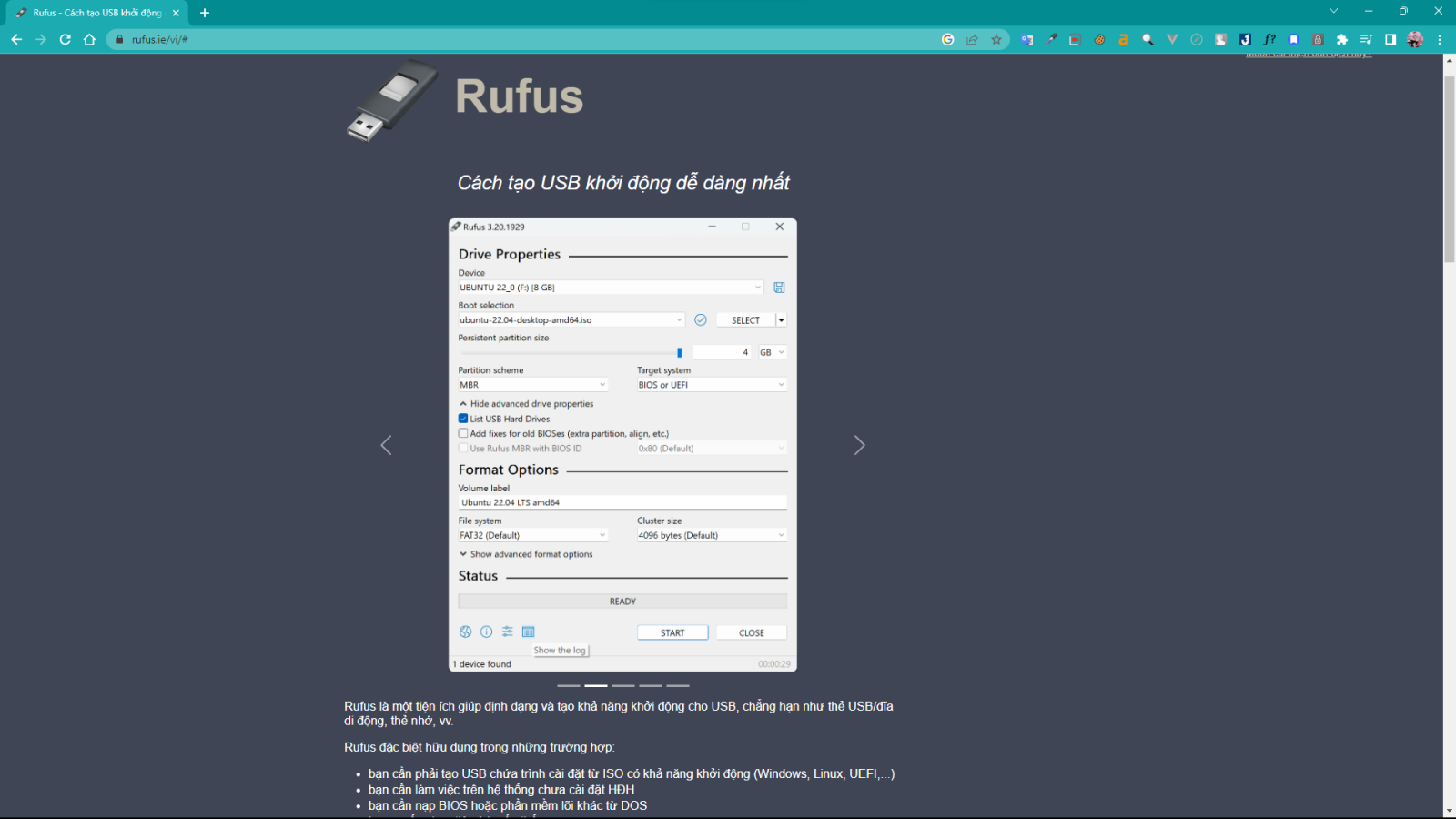Open the media control playlist icon
This screenshot has height=819, width=1456.
pyautogui.click(x=1366, y=39)
